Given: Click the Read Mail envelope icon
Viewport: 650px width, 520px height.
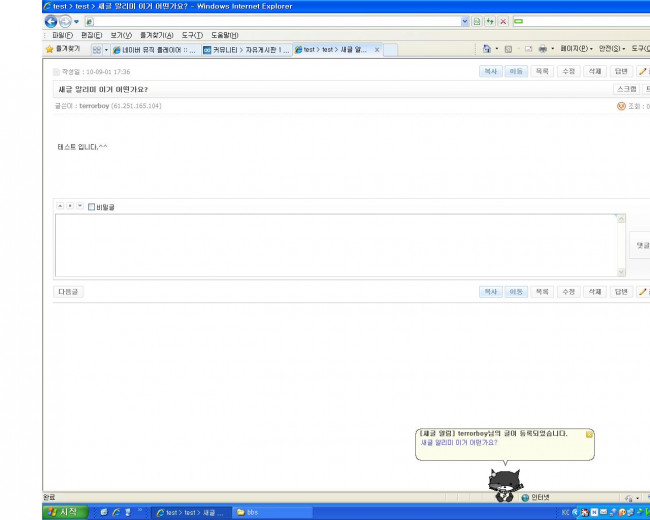Looking at the screenshot, I should [x=529, y=49].
